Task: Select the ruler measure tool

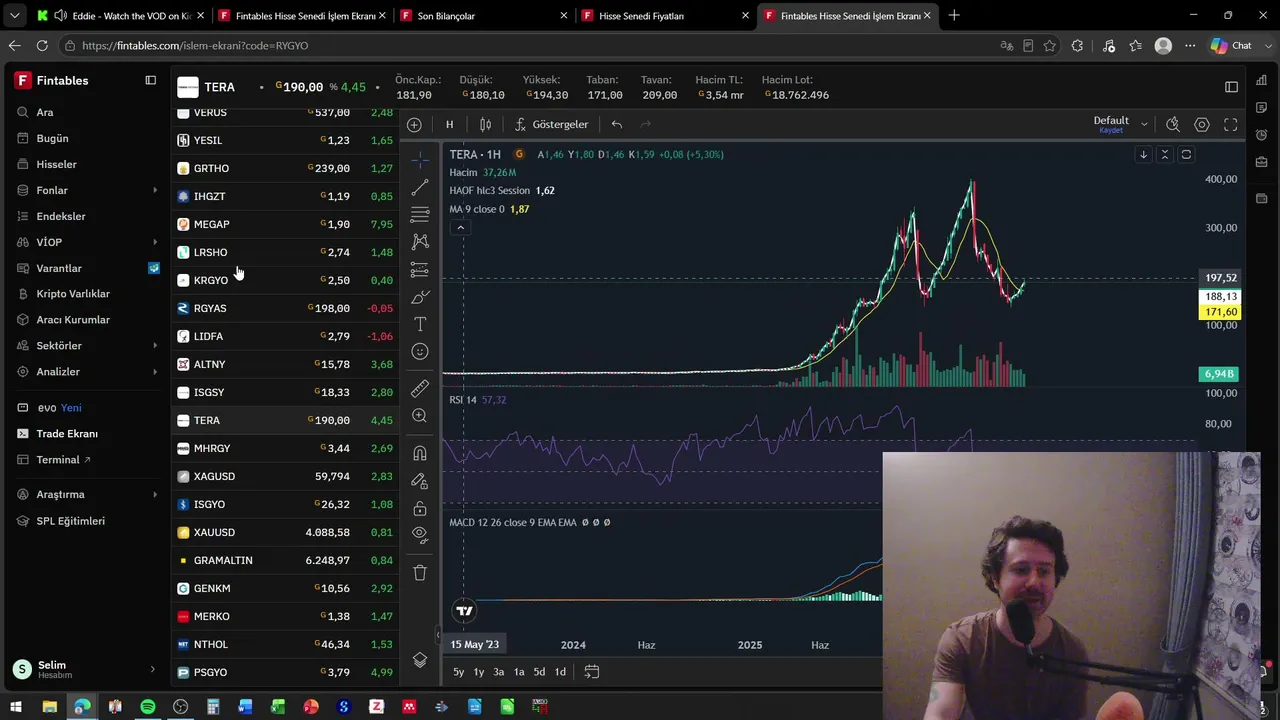Action: (x=420, y=388)
